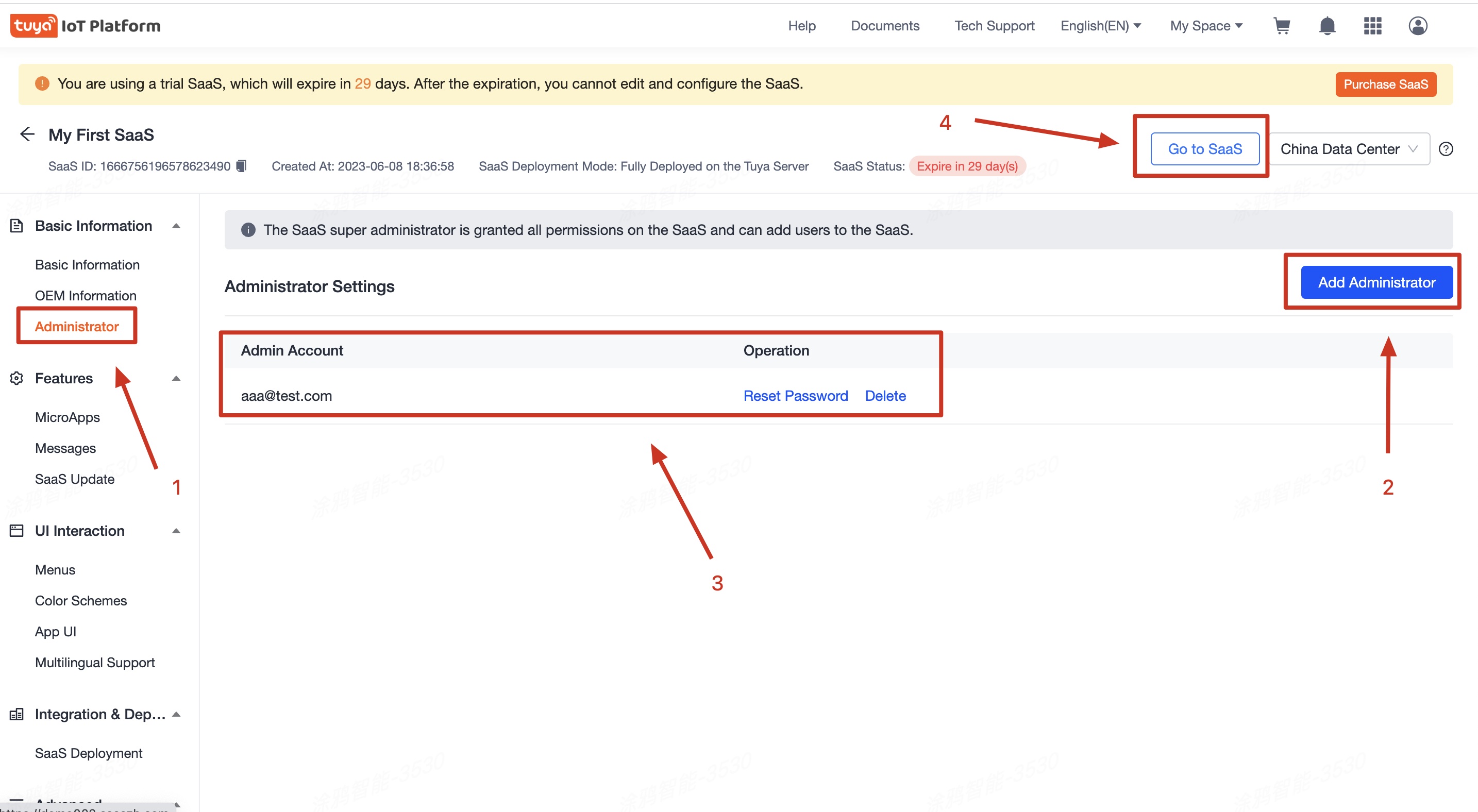Collapse the Basic Information section
The image size is (1478, 812).
pos(176,226)
